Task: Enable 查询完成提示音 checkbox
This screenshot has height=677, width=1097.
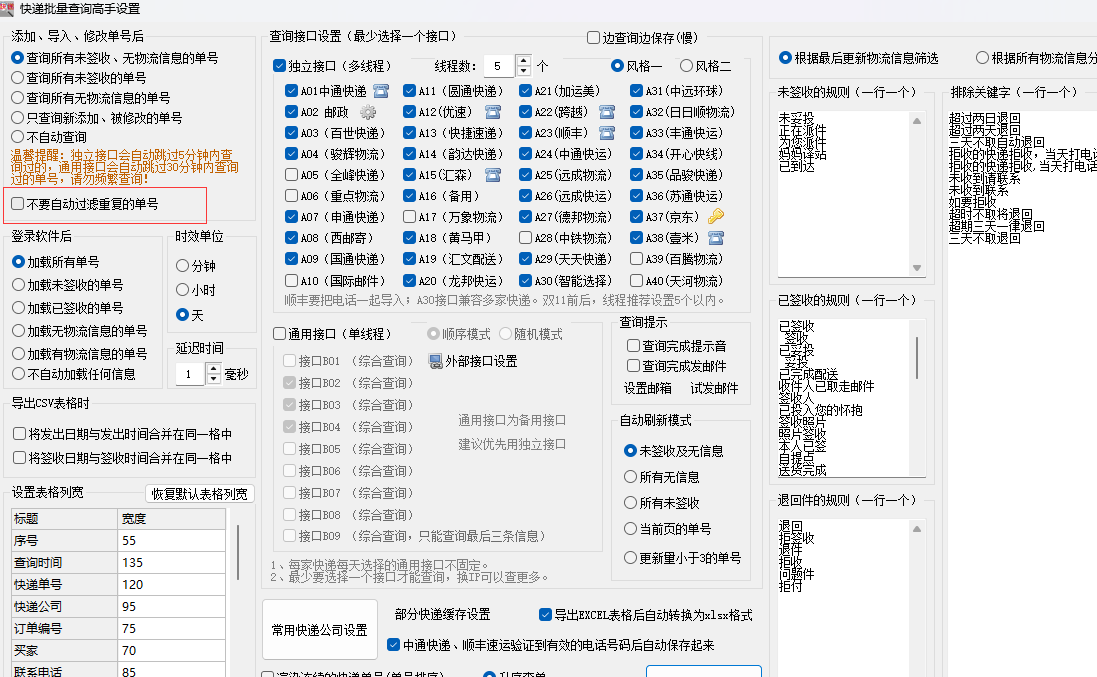Action: click(633, 345)
